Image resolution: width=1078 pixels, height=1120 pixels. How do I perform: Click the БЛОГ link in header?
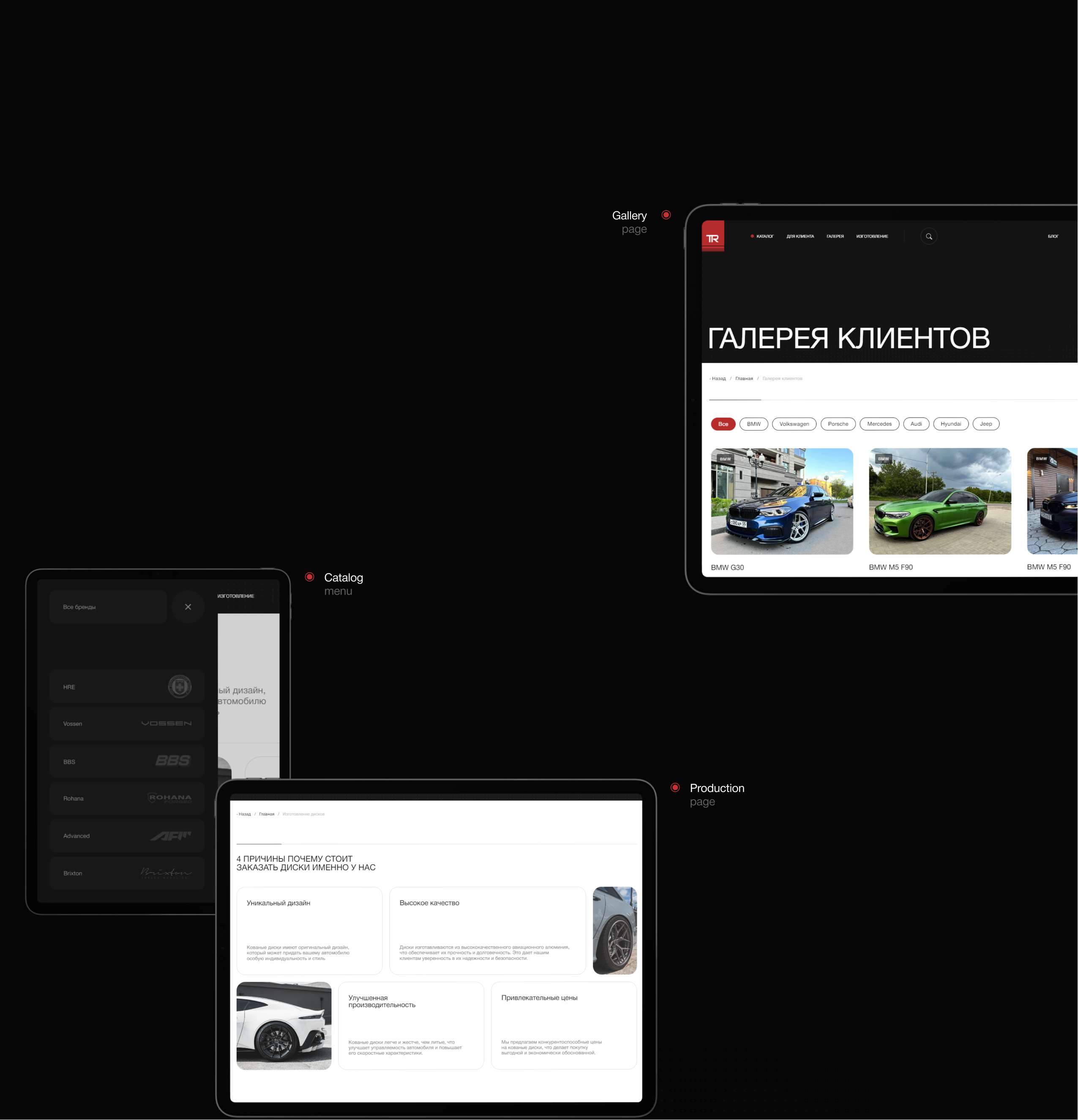click(1052, 237)
